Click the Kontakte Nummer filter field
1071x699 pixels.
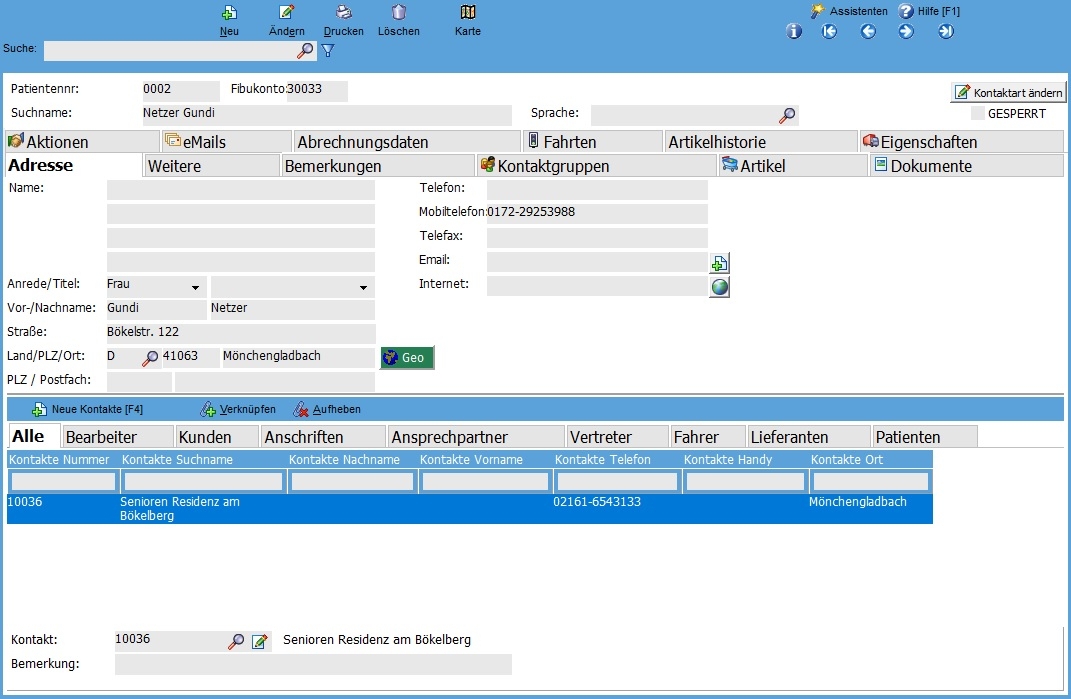pos(63,482)
